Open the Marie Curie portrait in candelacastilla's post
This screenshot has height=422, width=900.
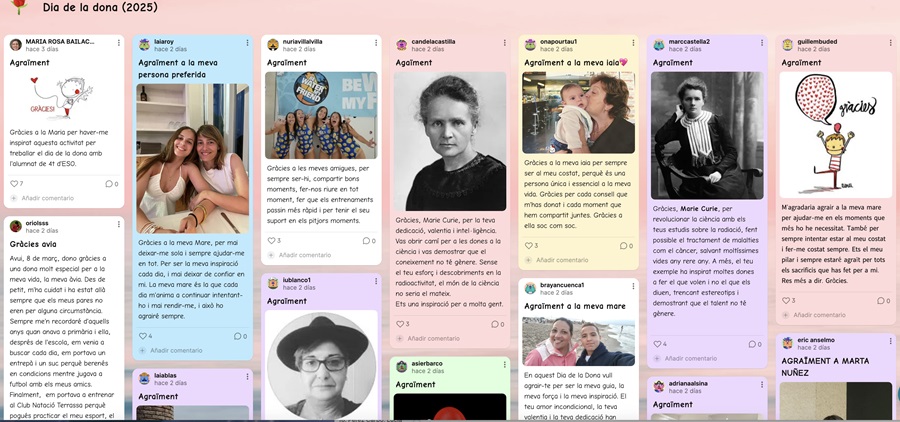pos(450,141)
